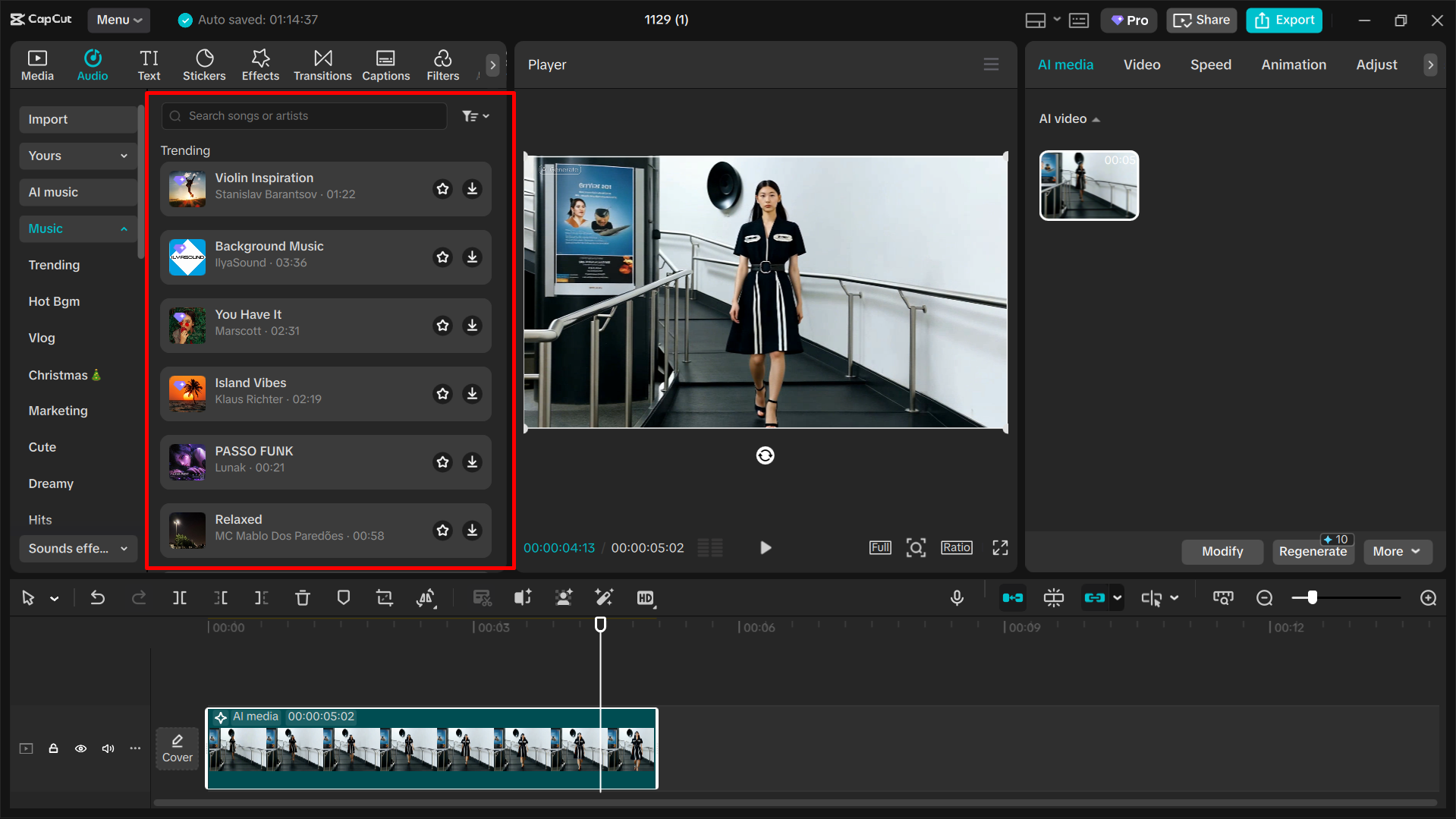Switch to the Video properties tab

[x=1141, y=65]
